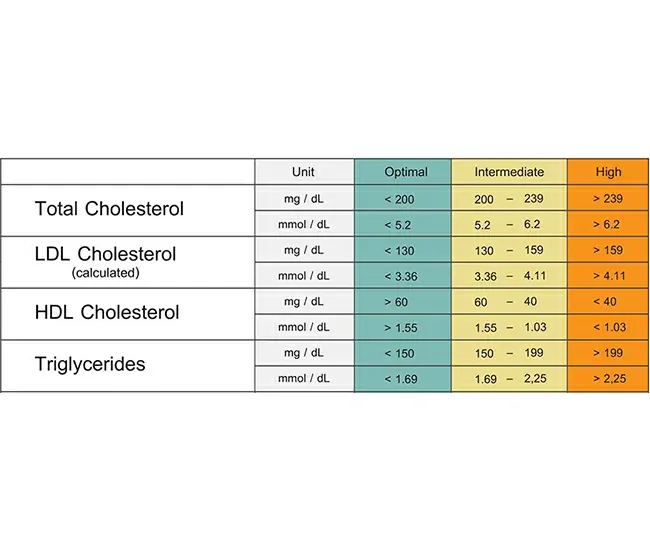Select the "> 2,25" high value cell
650x550 pixels.
click(x=608, y=378)
